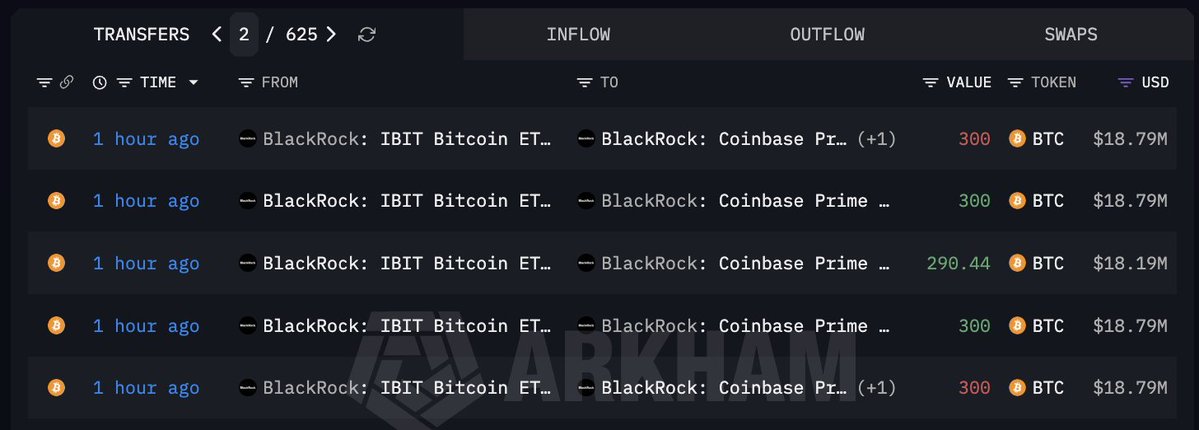Go to next transfers page
The height and width of the screenshot is (430, 1199).
coord(331,34)
